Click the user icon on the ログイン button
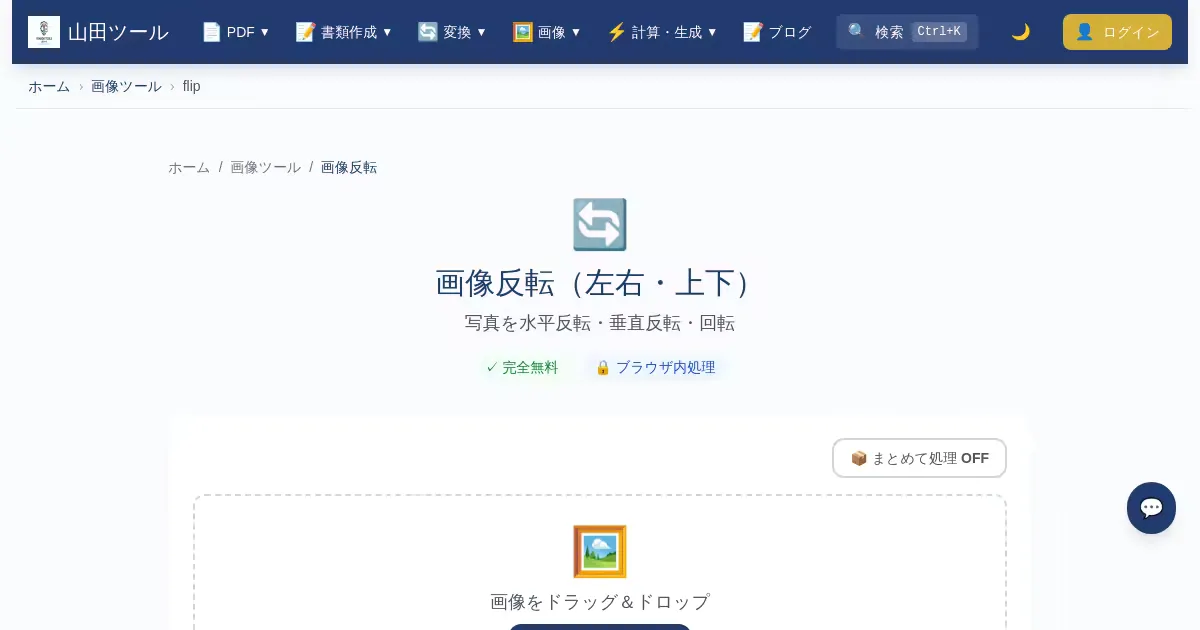Image resolution: width=1200 pixels, height=630 pixels. pyautogui.click(x=1084, y=32)
